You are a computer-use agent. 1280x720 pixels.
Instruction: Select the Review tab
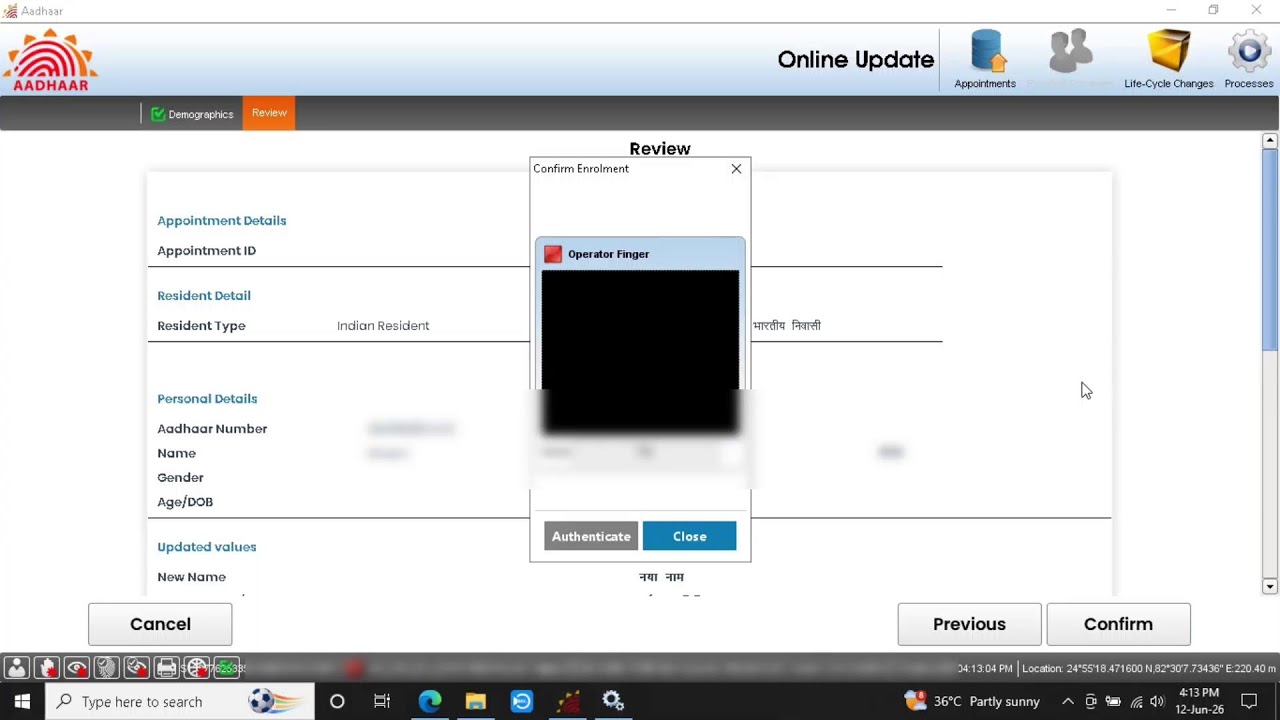269,113
